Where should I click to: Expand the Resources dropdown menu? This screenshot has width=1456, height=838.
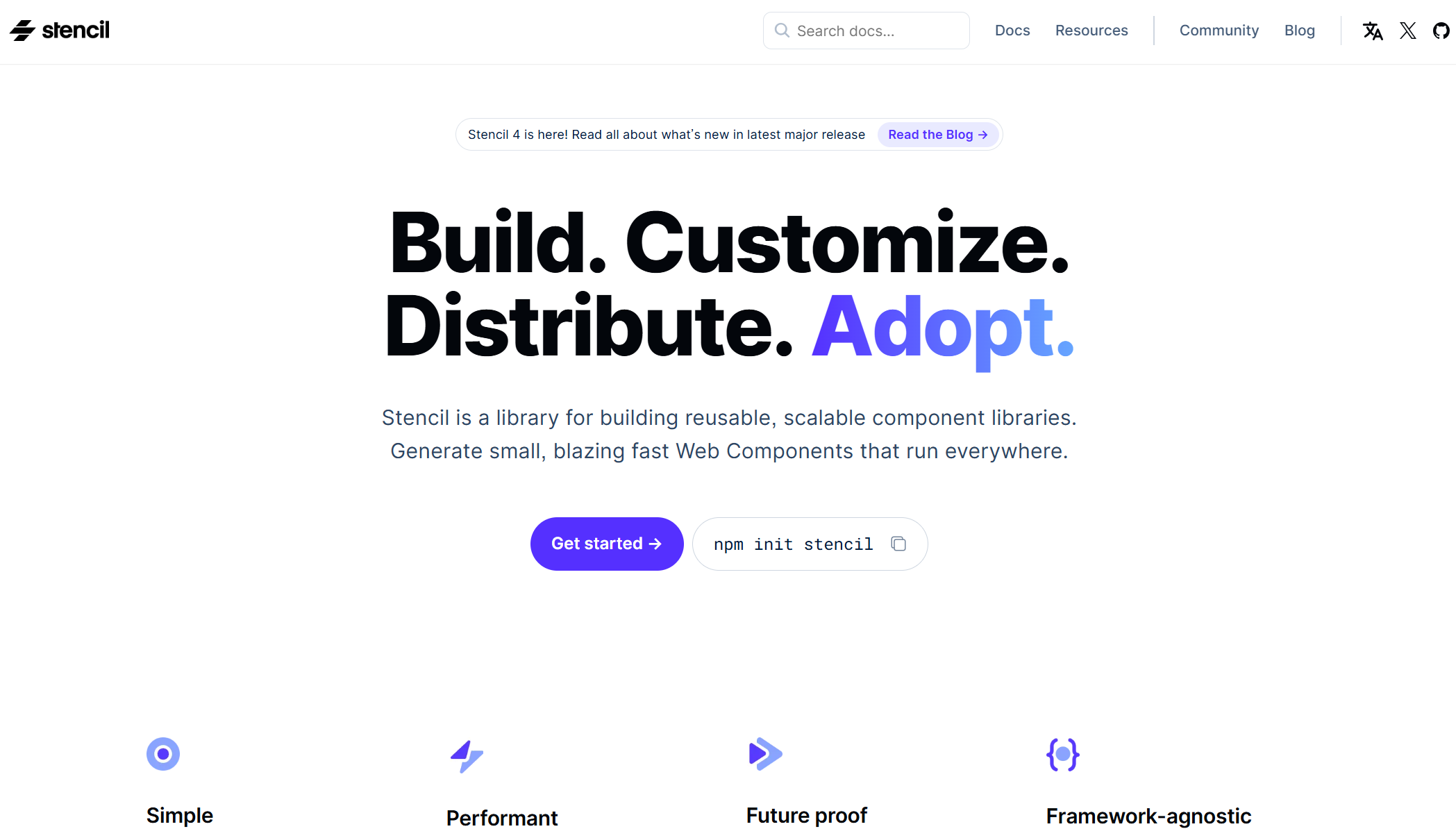pyautogui.click(x=1092, y=30)
